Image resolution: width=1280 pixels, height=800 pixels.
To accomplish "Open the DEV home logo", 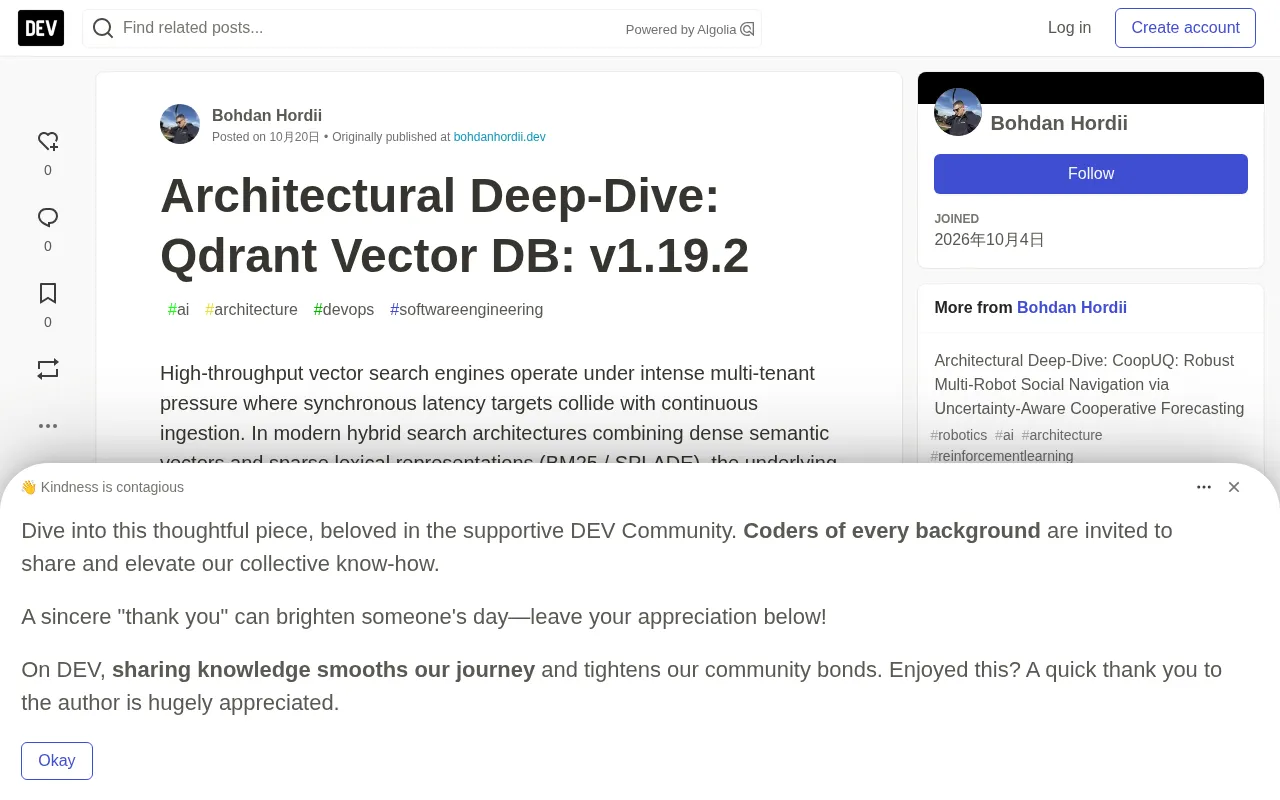I will tap(41, 28).
